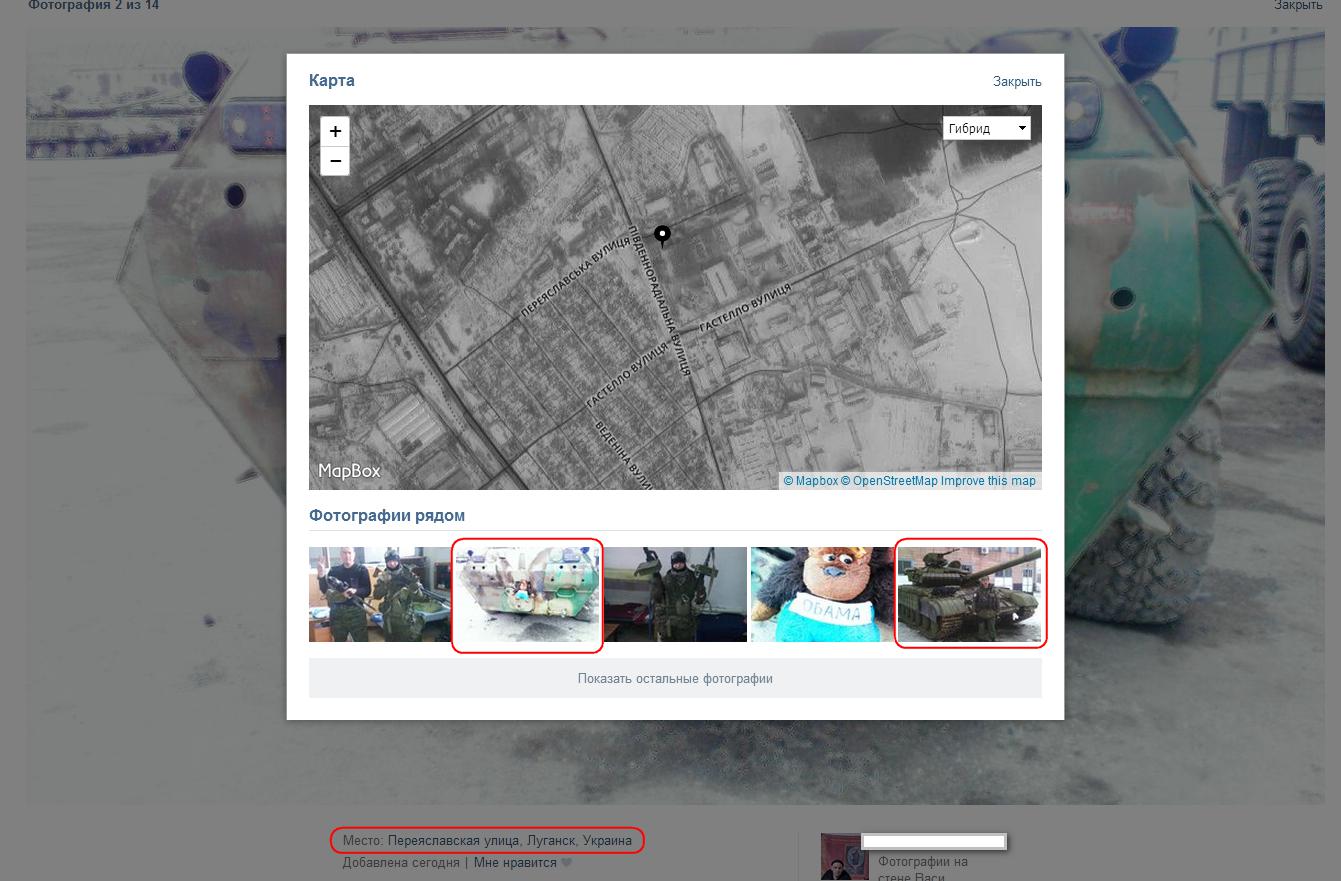Screen dimensions: 1341x881
Task: Open the © Mapbox attribution link
Action: pyautogui.click(x=810, y=481)
